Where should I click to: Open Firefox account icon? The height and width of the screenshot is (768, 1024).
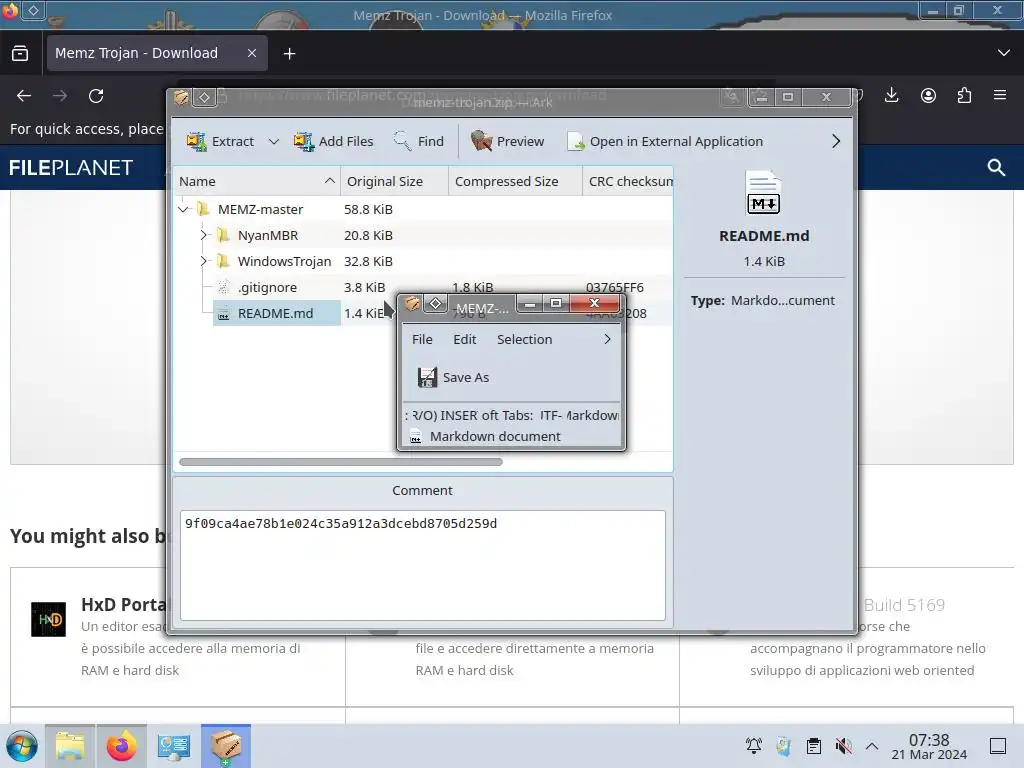(928, 95)
